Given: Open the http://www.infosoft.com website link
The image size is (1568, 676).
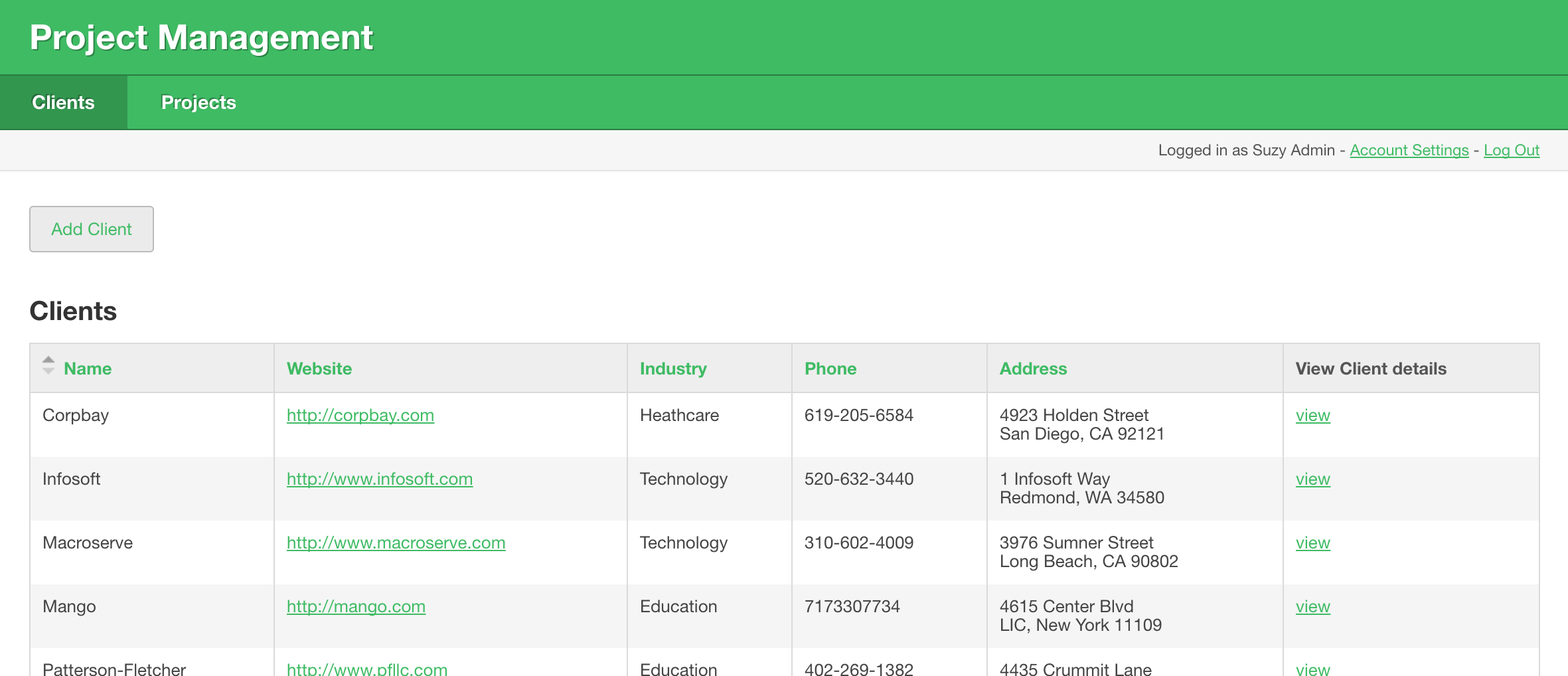Looking at the screenshot, I should click(380, 479).
